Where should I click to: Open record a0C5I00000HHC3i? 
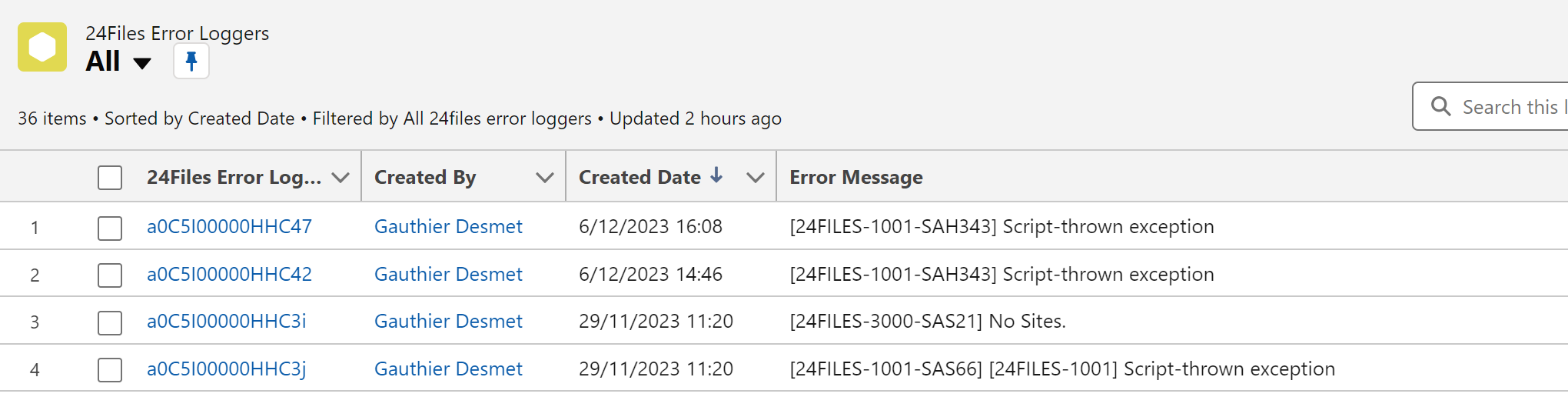pyautogui.click(x=226, y=322)
